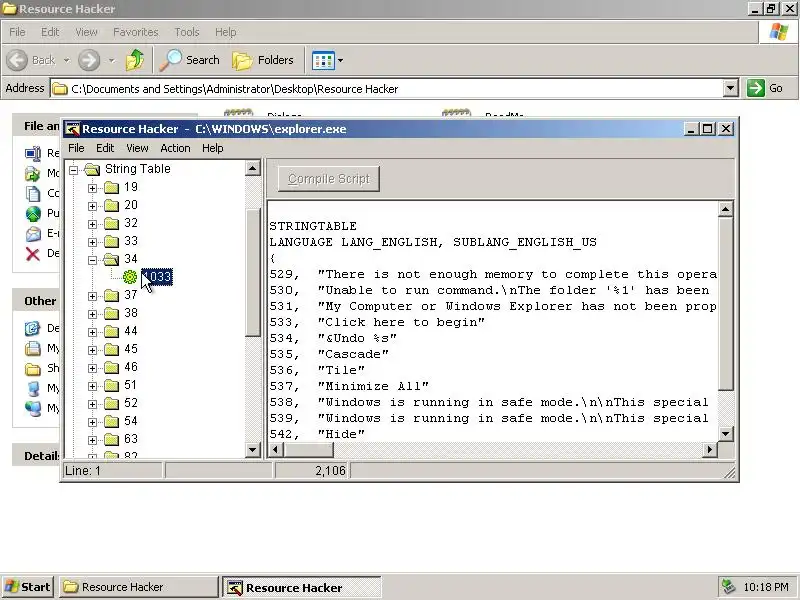The image size is (800, 600).
Task: Click folder icon for entry 45
Action: (111, 349)
